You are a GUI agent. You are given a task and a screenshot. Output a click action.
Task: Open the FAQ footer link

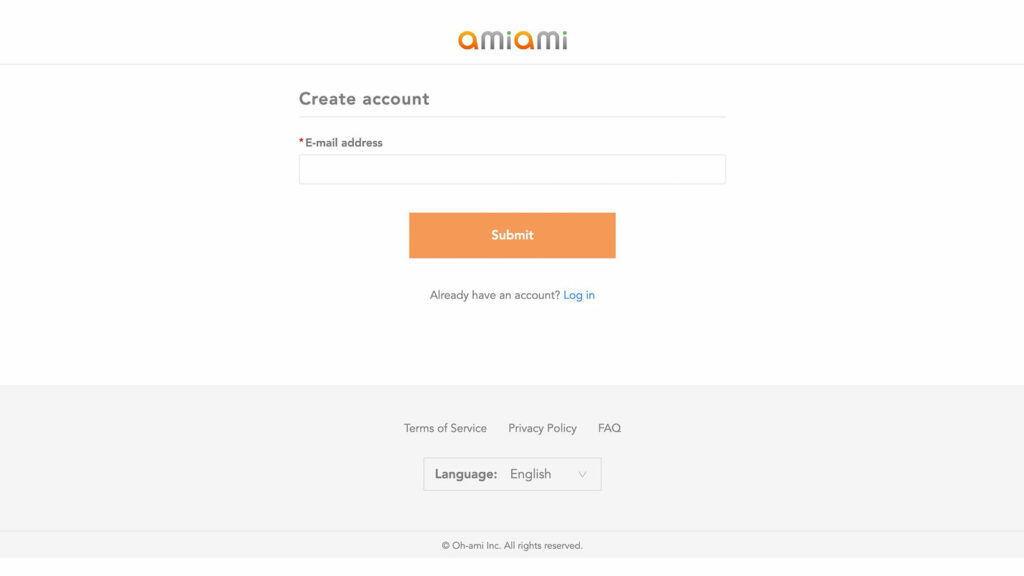[609, 428]
